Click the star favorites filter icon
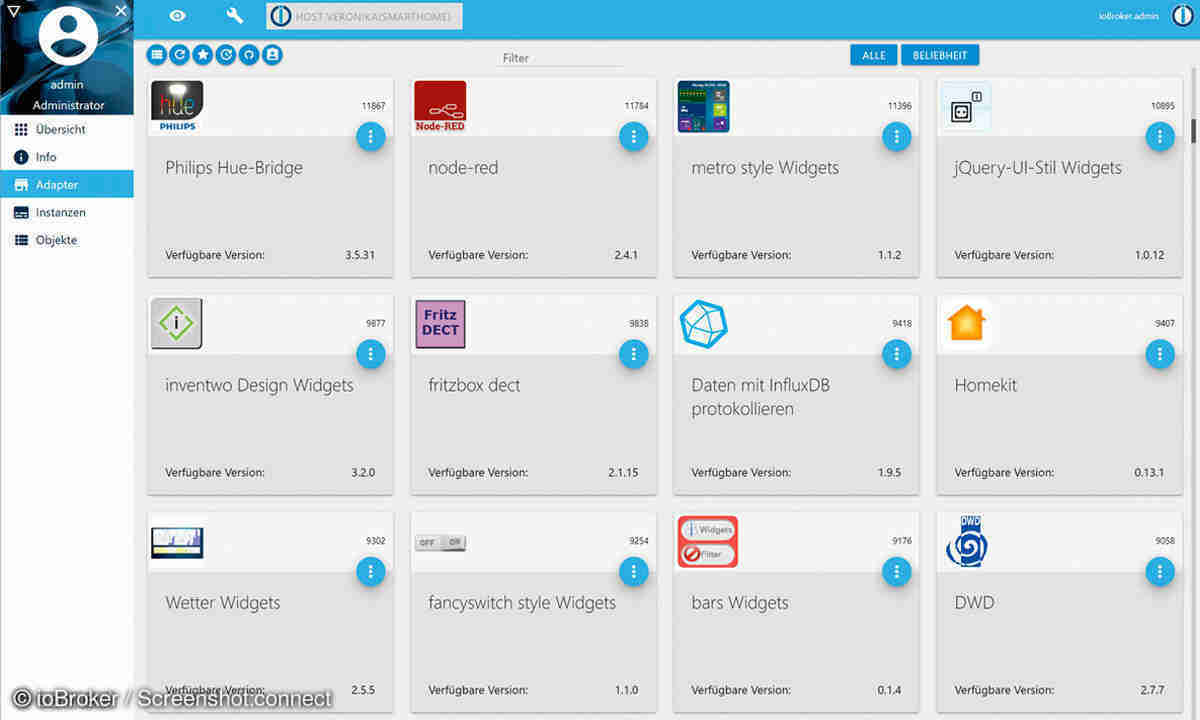 point(203,55)
